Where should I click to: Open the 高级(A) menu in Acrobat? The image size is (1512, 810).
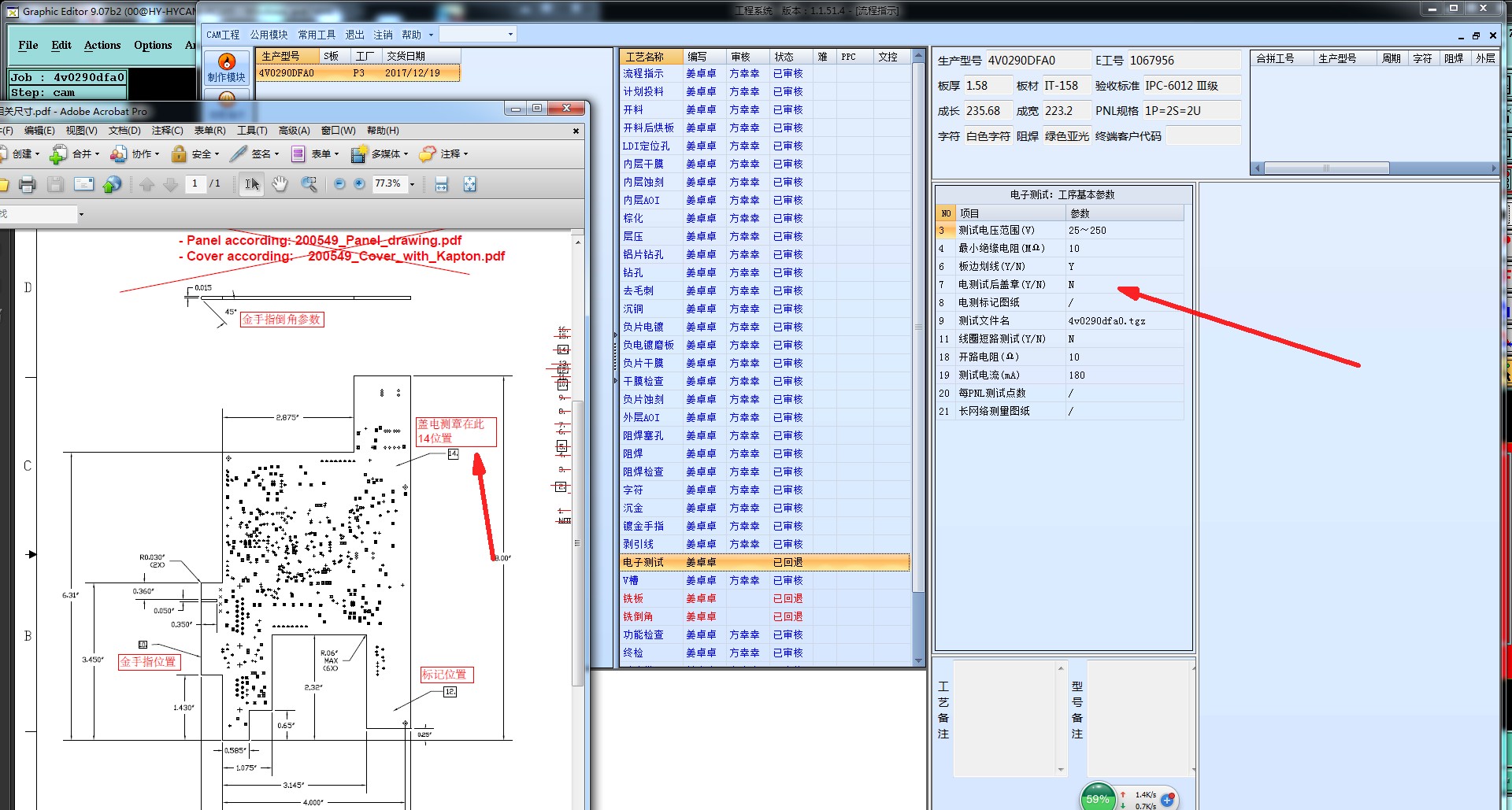(294, 131)
